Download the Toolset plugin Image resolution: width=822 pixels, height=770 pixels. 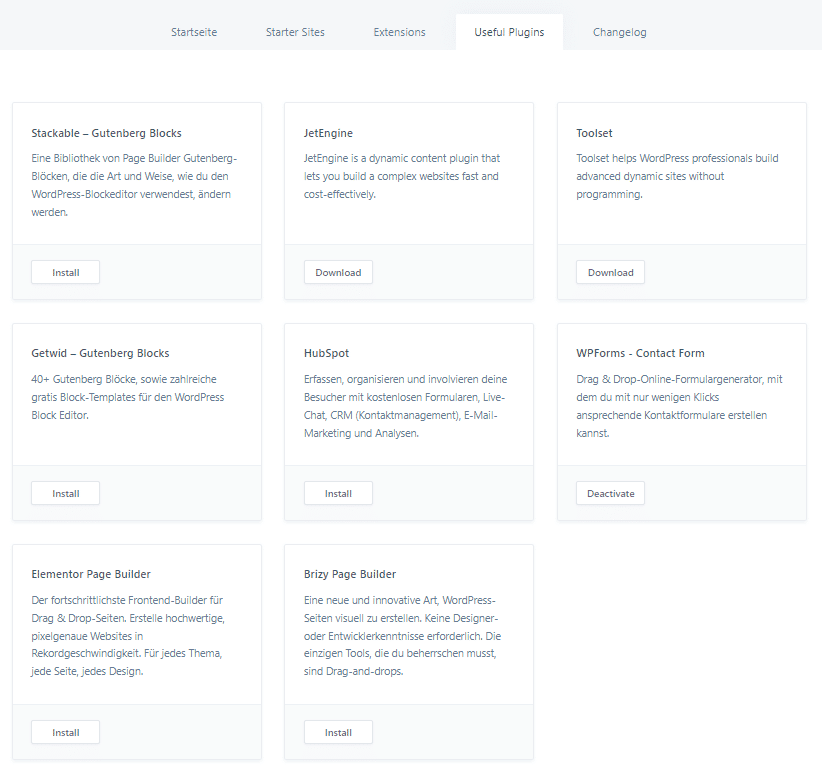coord(610,273)
